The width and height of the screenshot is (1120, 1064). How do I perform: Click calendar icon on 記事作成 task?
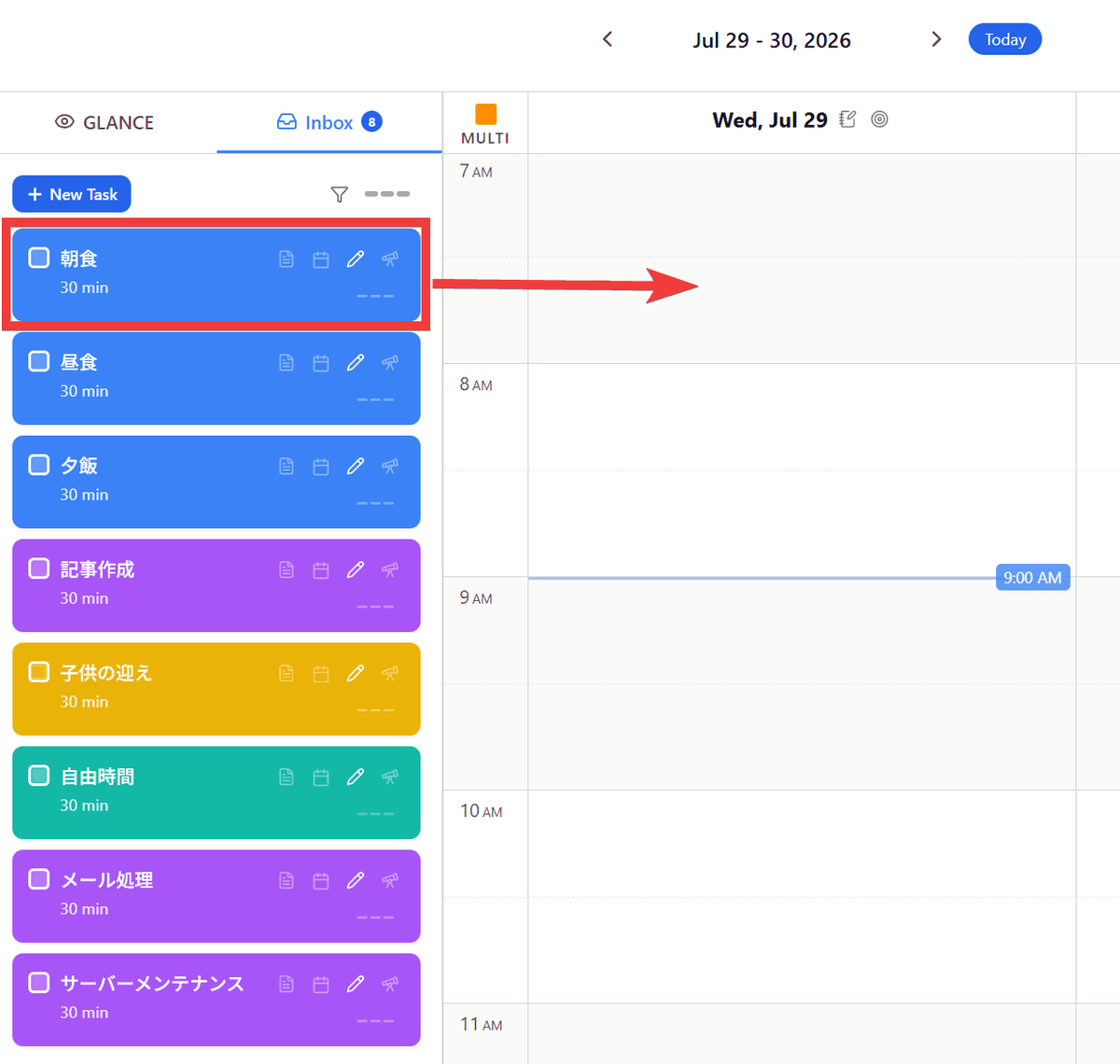click(x=321, y=570)
